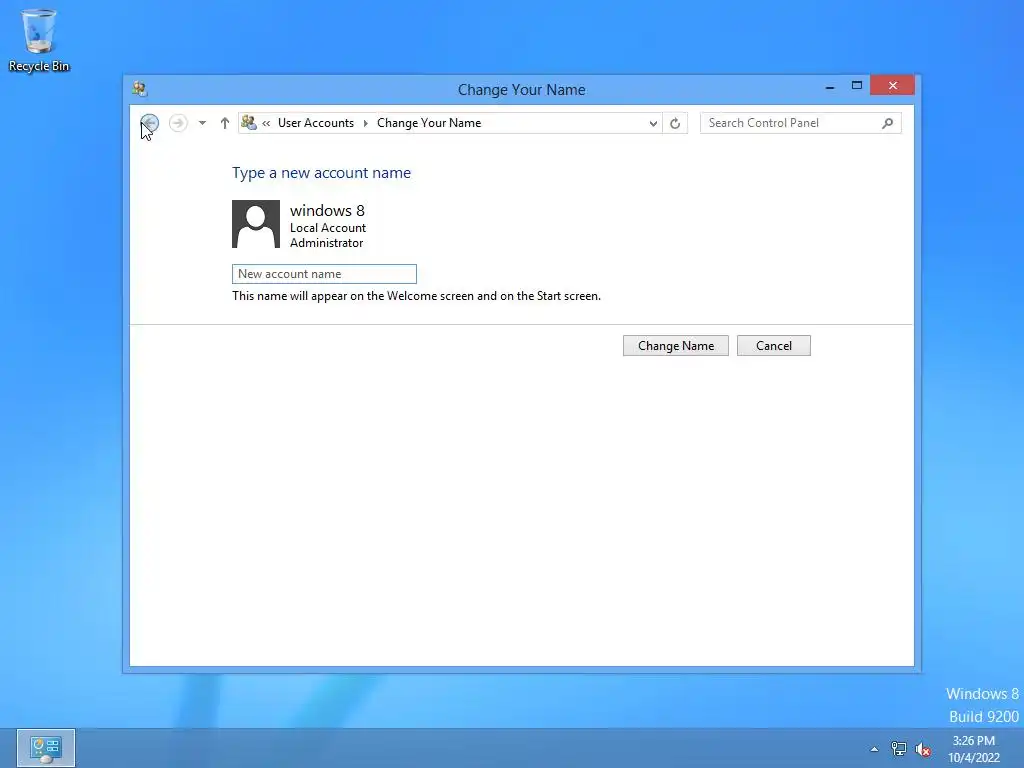Click the 'Local Account' label
This screenshot has height=768, width=1024.
328,228
